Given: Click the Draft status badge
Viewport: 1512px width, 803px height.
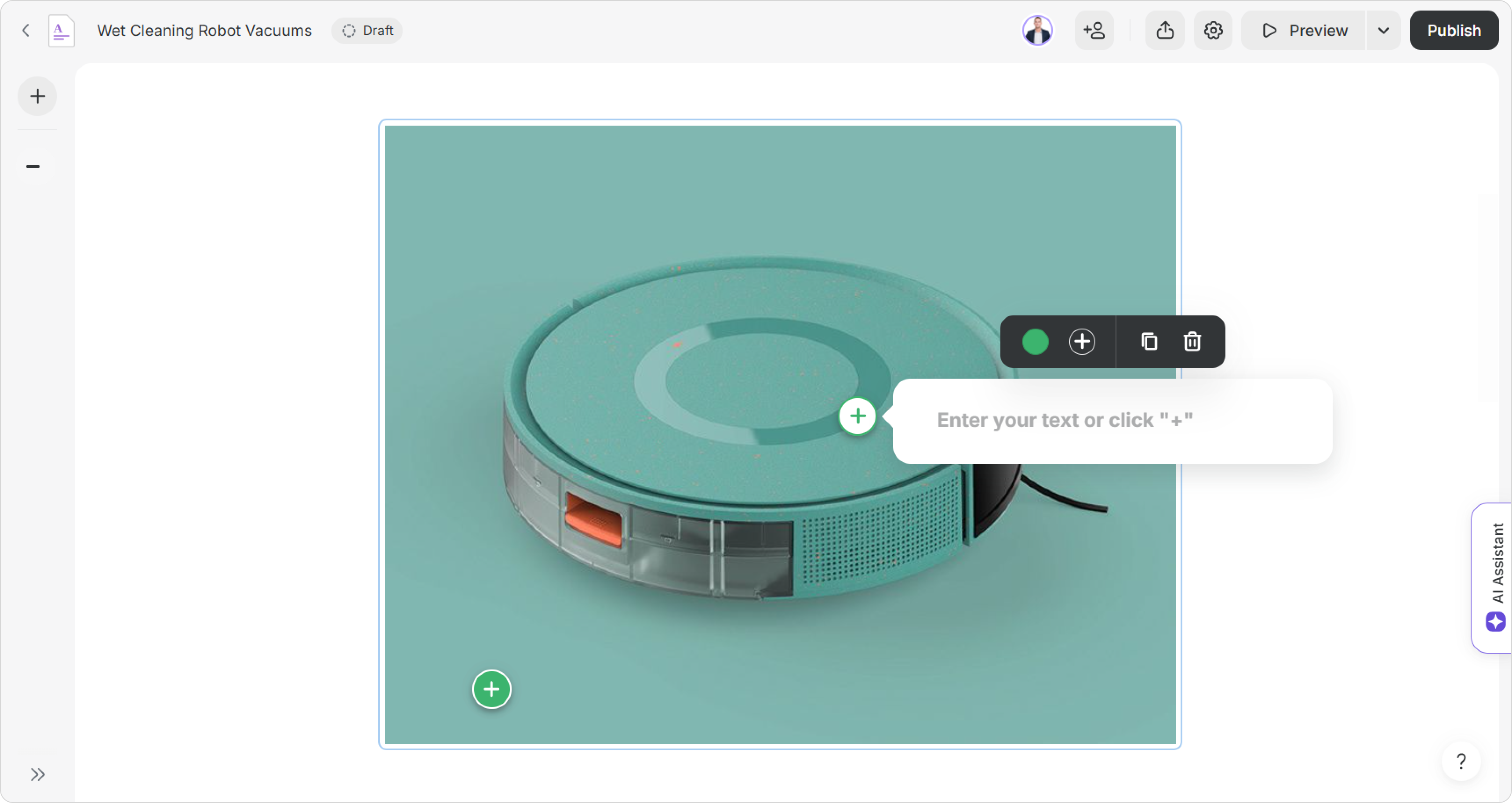Looking at the screenshot, I should coord(367,30).
